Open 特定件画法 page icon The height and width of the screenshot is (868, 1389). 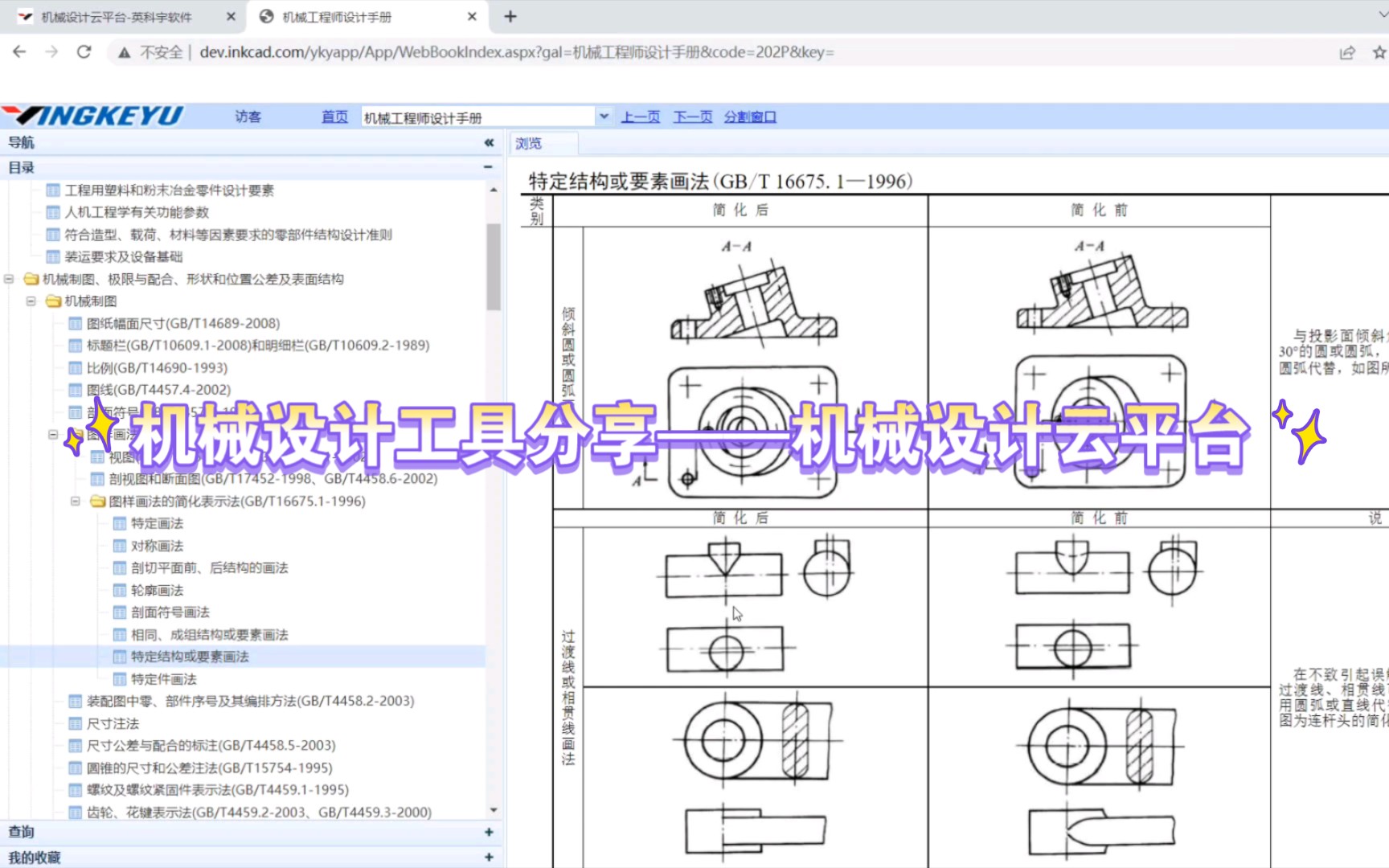120,679
